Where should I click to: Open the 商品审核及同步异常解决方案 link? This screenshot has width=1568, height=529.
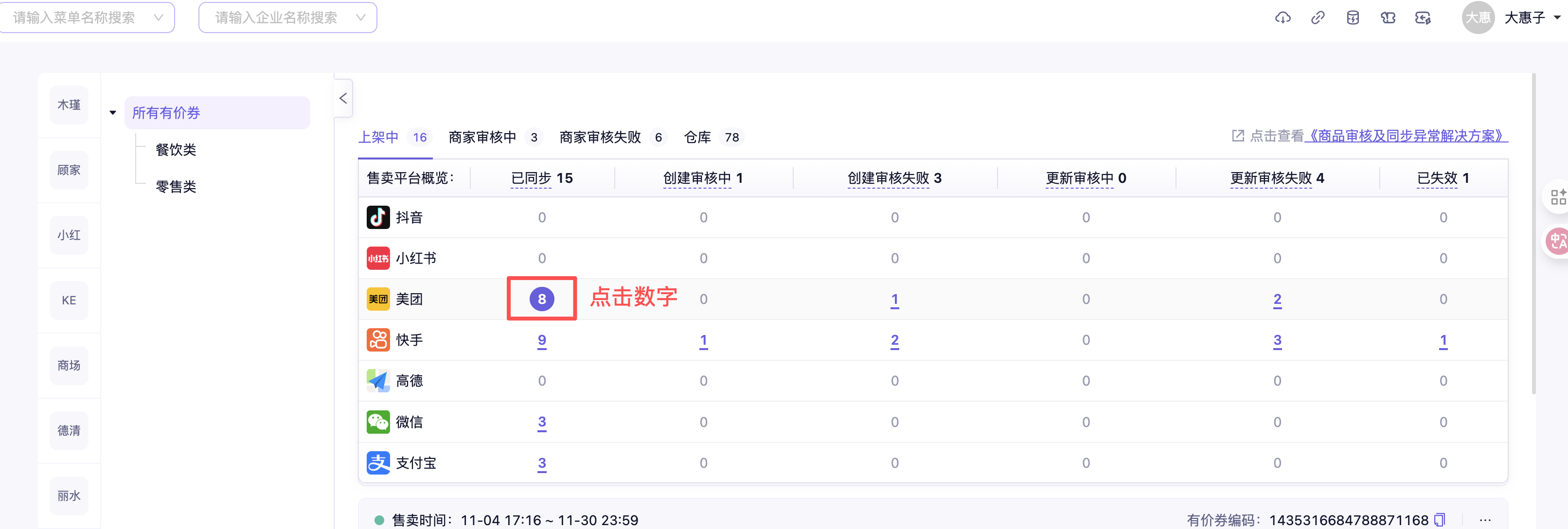pos(1406,136)
